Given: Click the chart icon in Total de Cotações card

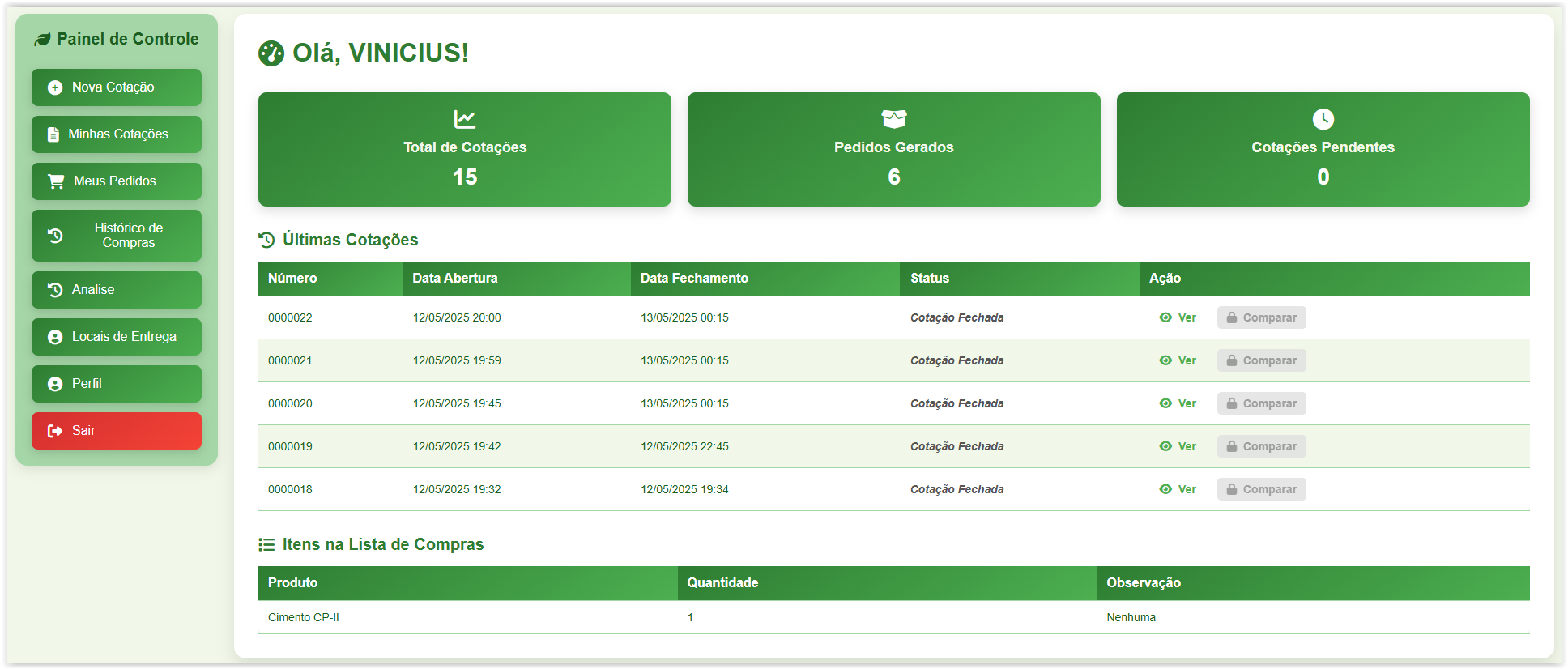Looking at the screenshot, I should 465,119.
